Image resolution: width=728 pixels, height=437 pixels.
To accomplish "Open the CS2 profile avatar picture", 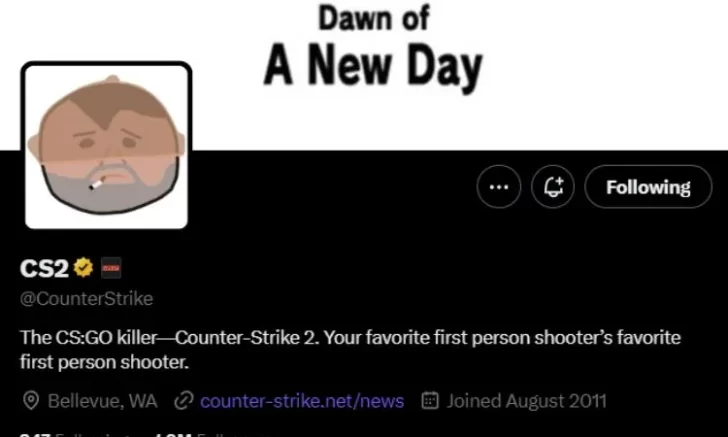I will point(106,145).
